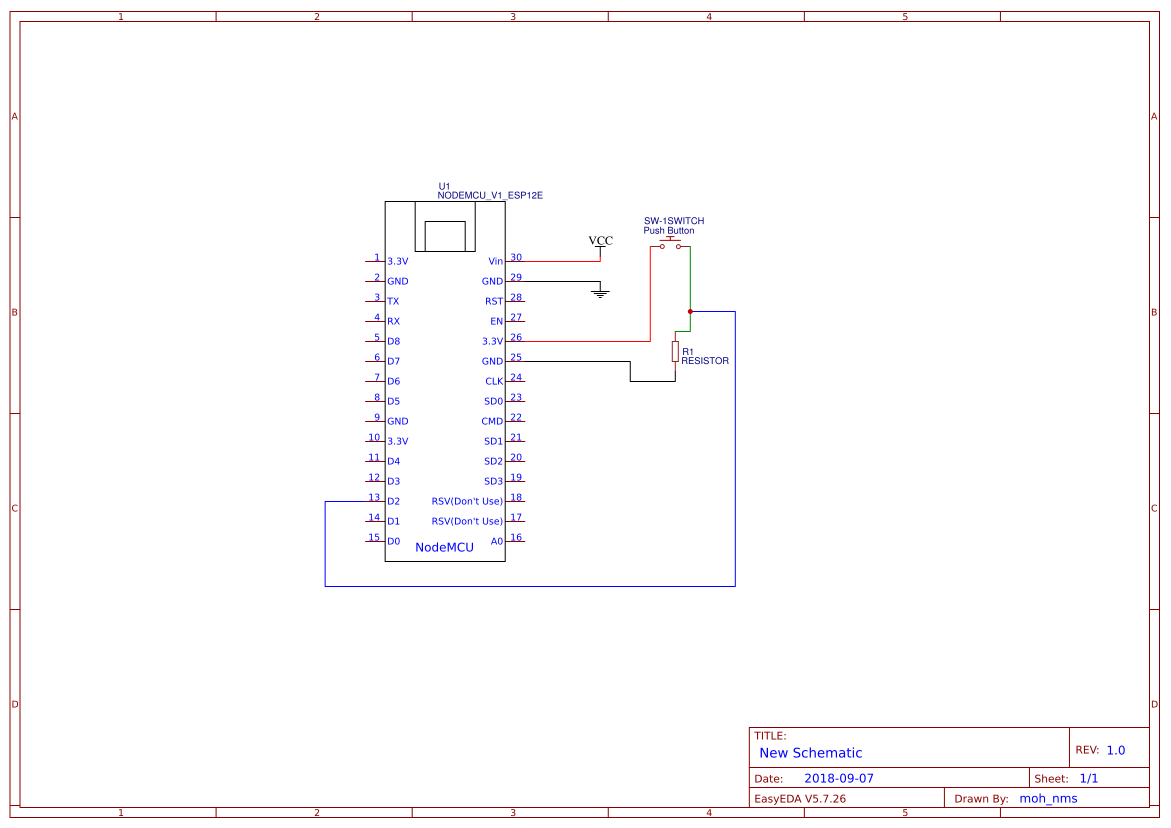This screenshot has width=1171, height=828.
Task: Select the SD3 pin label
Action: click(x=493, y=482)
